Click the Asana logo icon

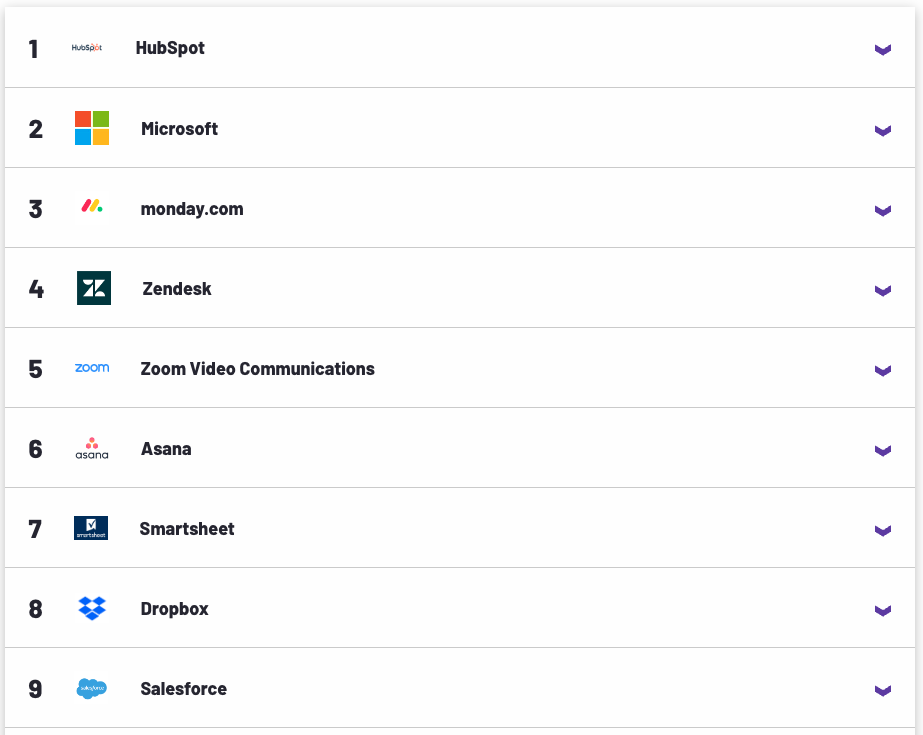click(92, 448)
